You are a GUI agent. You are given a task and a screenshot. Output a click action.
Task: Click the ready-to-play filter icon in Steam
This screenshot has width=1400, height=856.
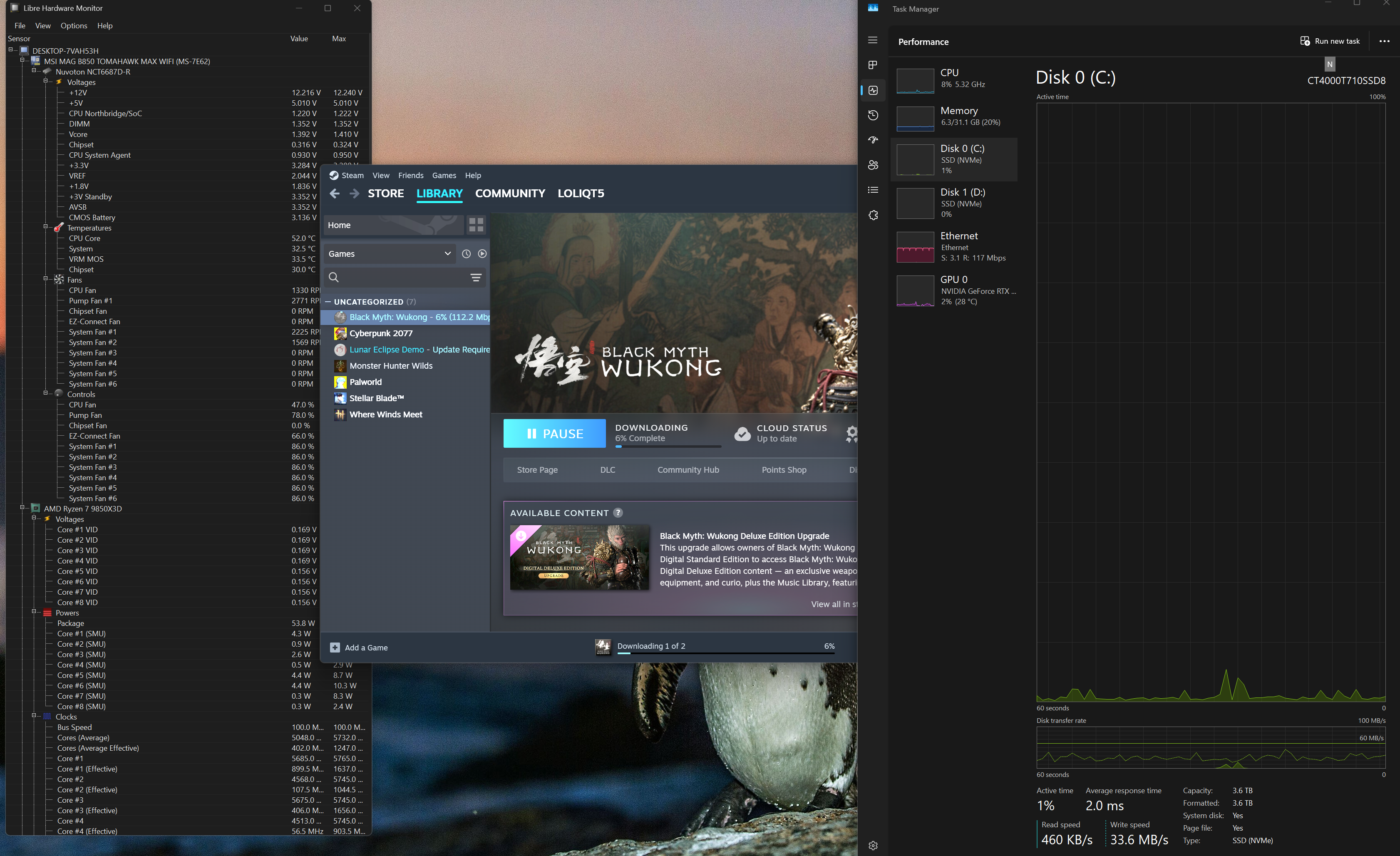click(482, 254)
